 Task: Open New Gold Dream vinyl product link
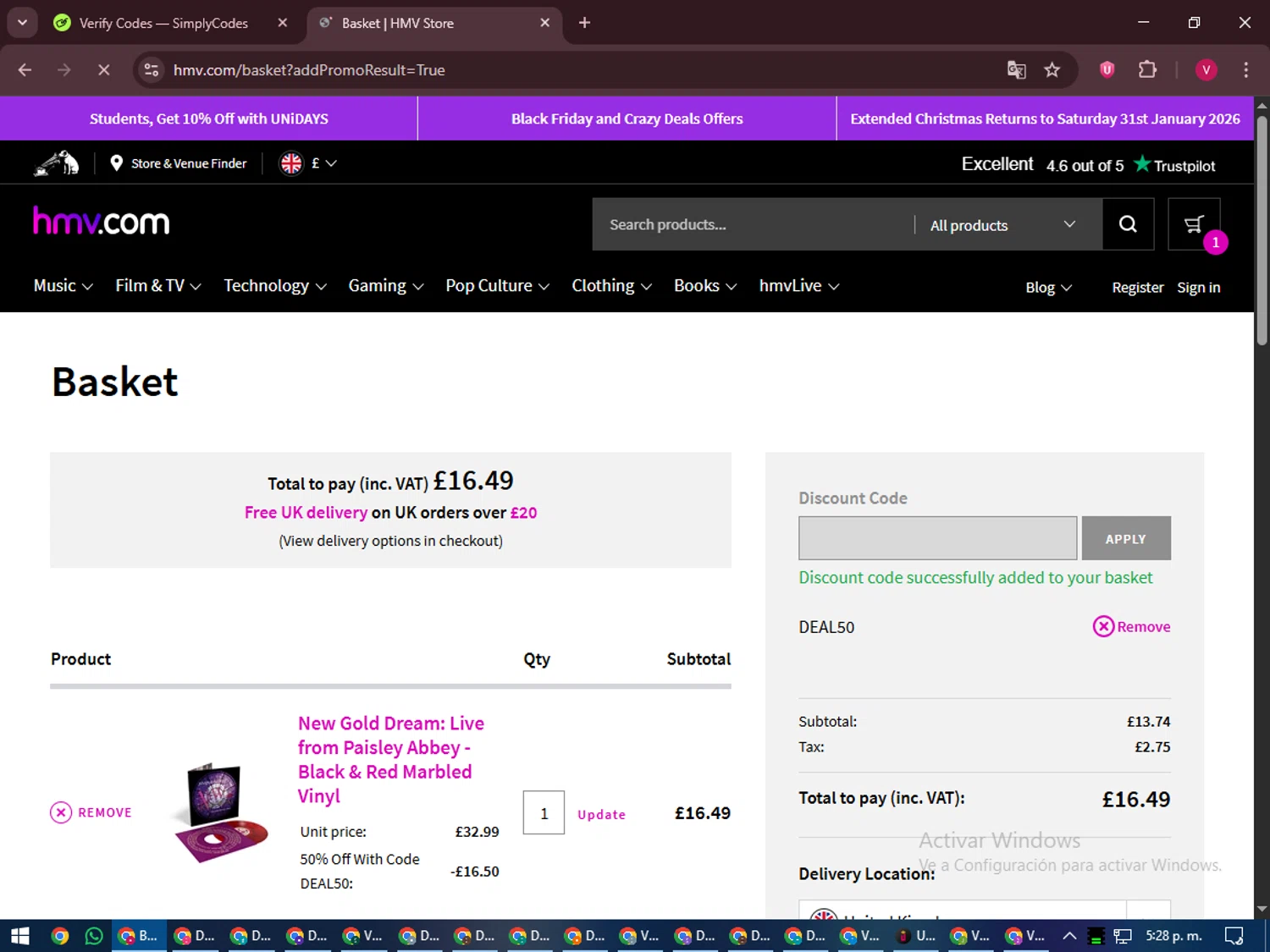391,759
